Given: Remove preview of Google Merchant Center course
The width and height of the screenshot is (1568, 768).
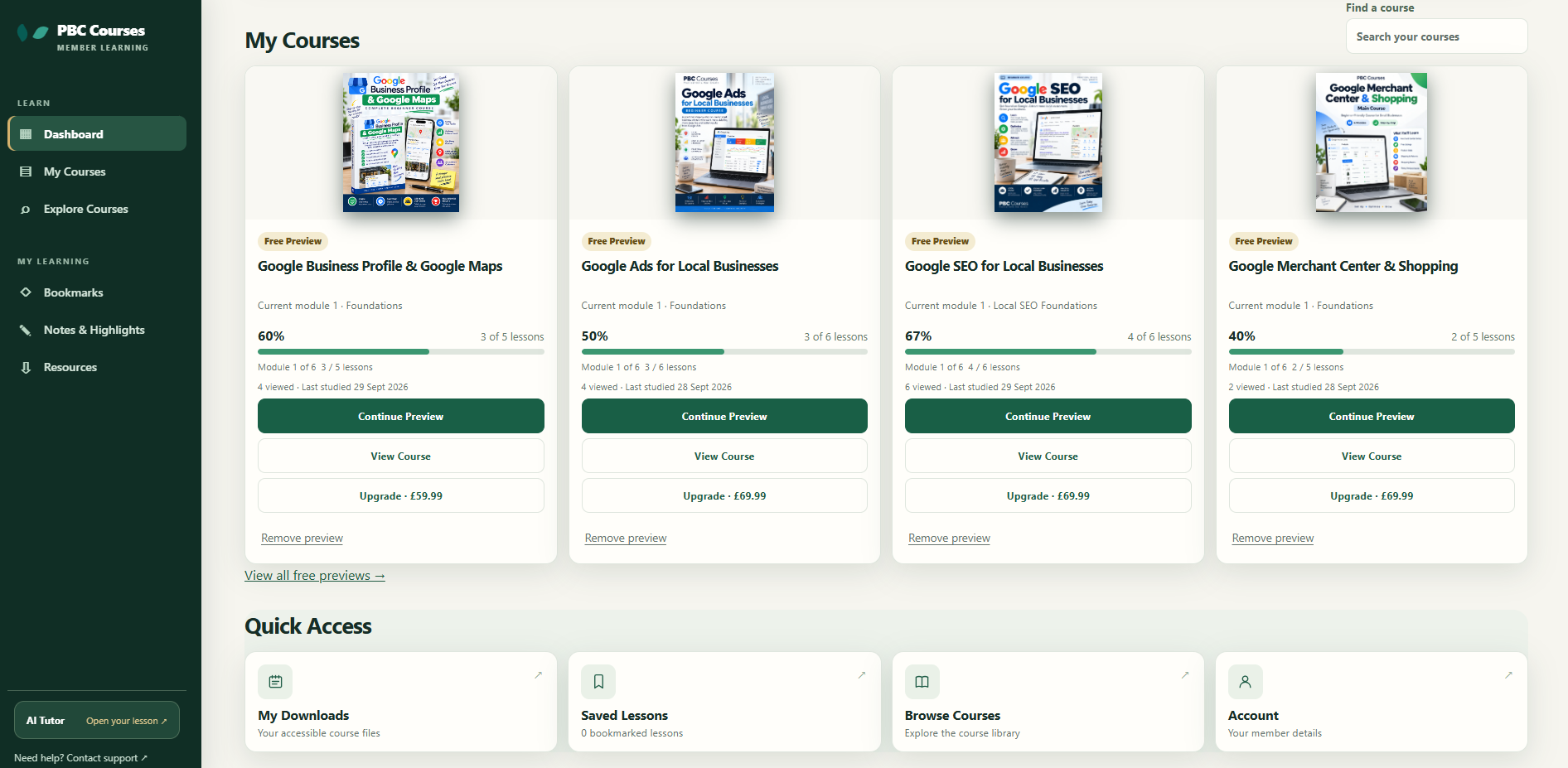Looking at the screenshot, I should (x=1273, y=538).
